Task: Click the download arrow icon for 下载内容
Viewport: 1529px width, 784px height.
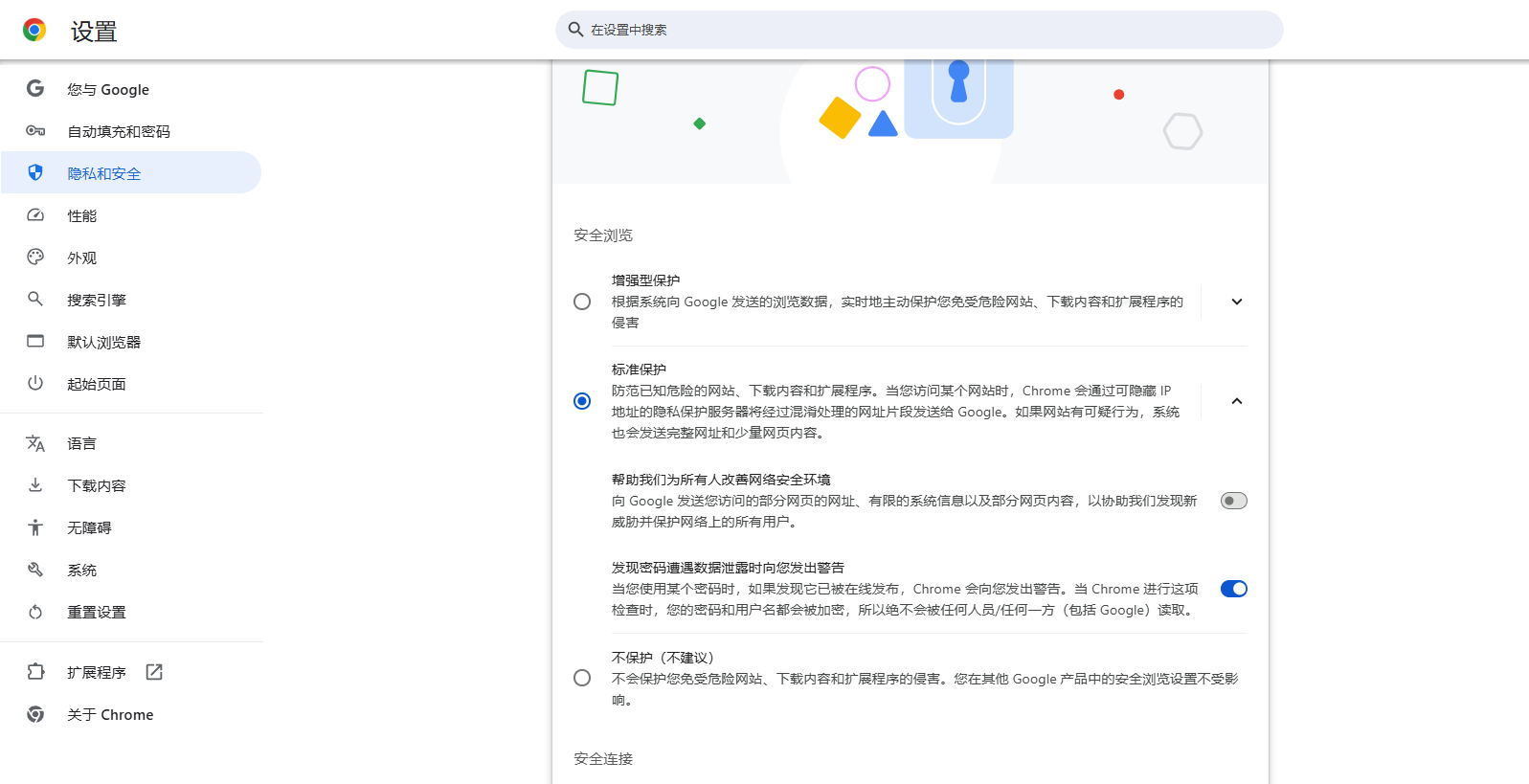Action: [x=35, y=485]
